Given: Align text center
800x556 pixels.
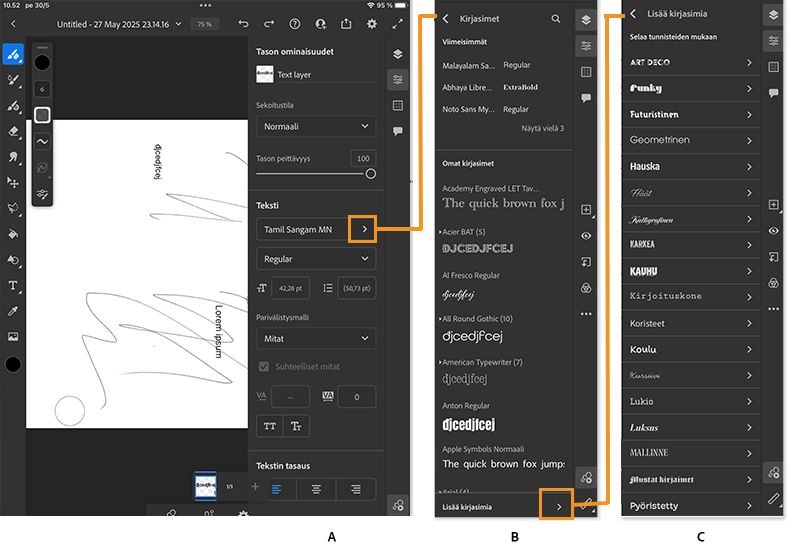Looking at the screenshot, I should [x=316, y=490].
